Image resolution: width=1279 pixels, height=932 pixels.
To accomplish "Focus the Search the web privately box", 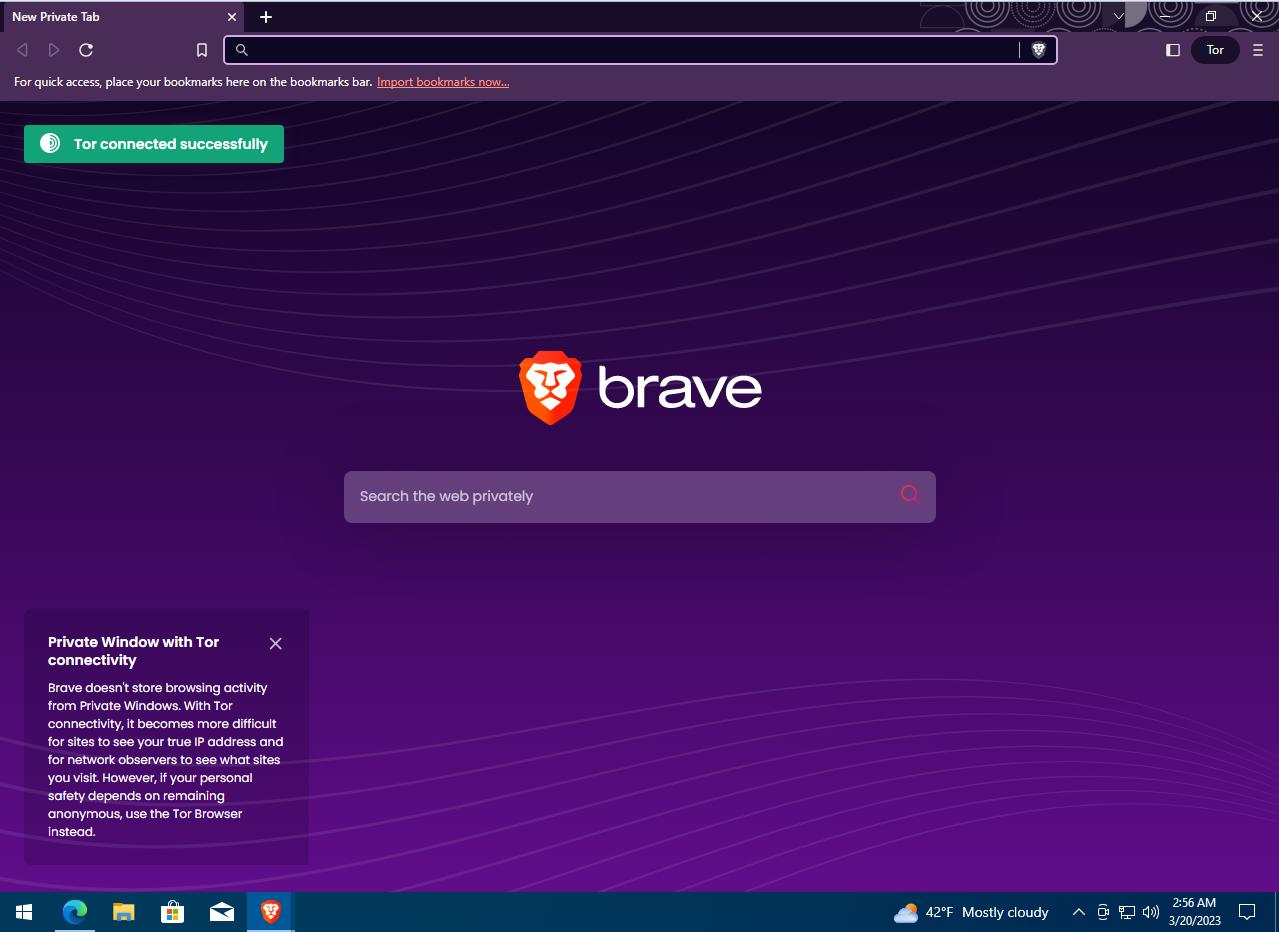I will pyautogui.click(x=640, y=497).
